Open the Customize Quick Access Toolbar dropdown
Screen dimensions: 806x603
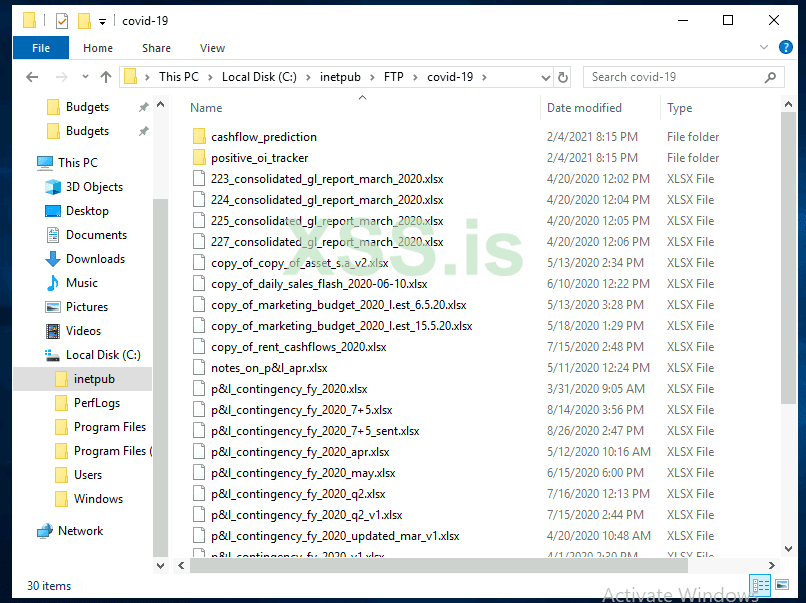pos(102,22)
